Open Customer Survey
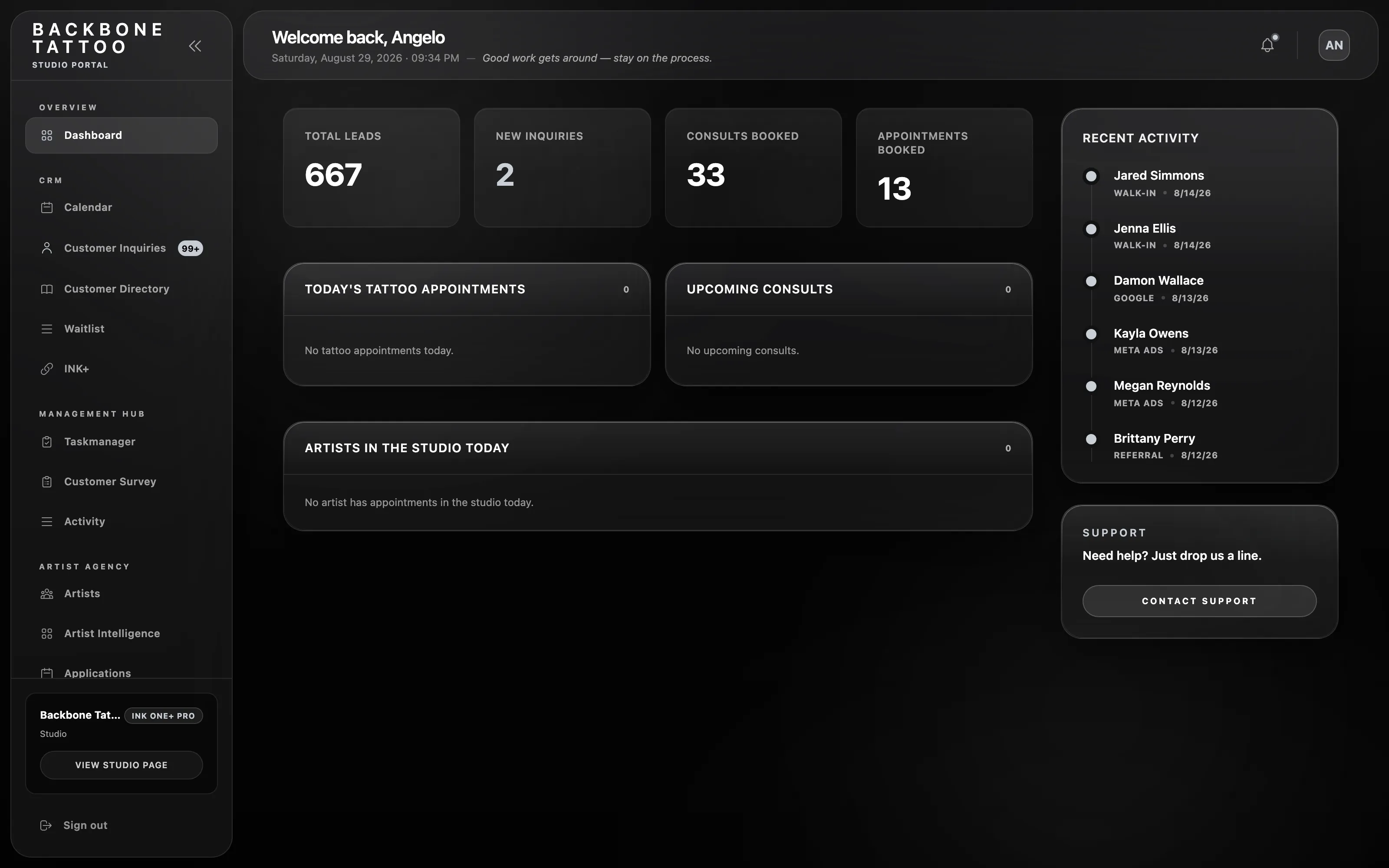Screen dimensions: 1389x868 121,482
